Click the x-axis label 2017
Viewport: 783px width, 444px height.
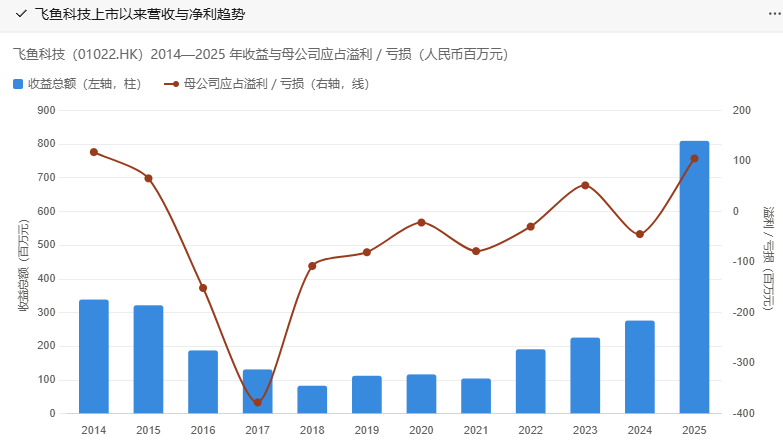tap(258, 430)
